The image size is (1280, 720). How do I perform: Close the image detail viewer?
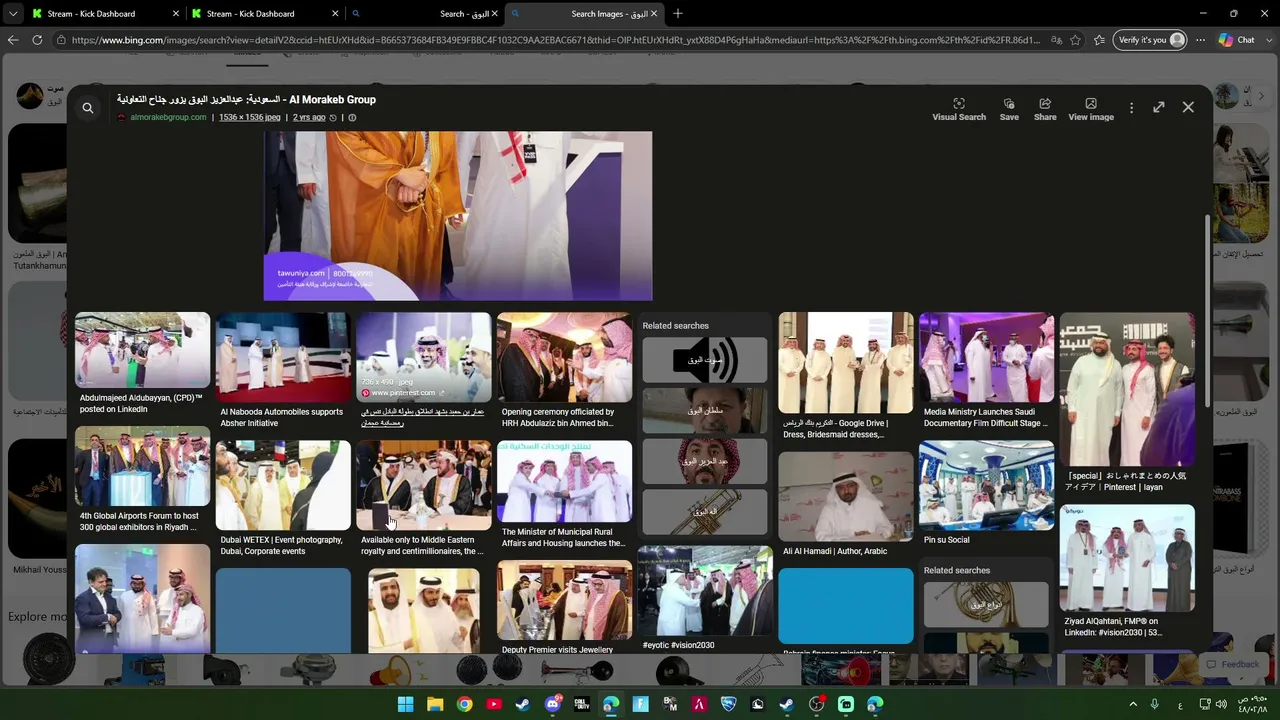[x=1188, y=107]
